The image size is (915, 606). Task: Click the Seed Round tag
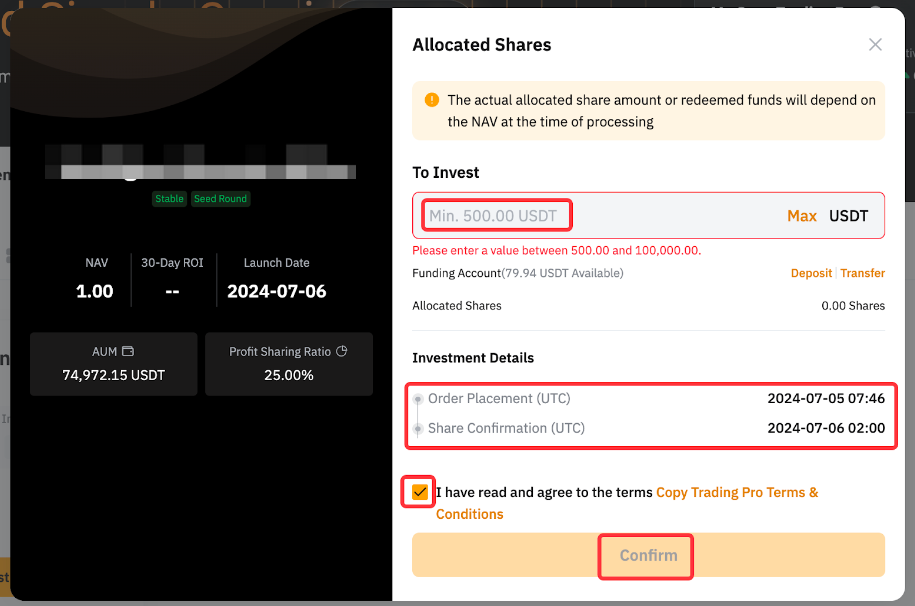(220, 199)
